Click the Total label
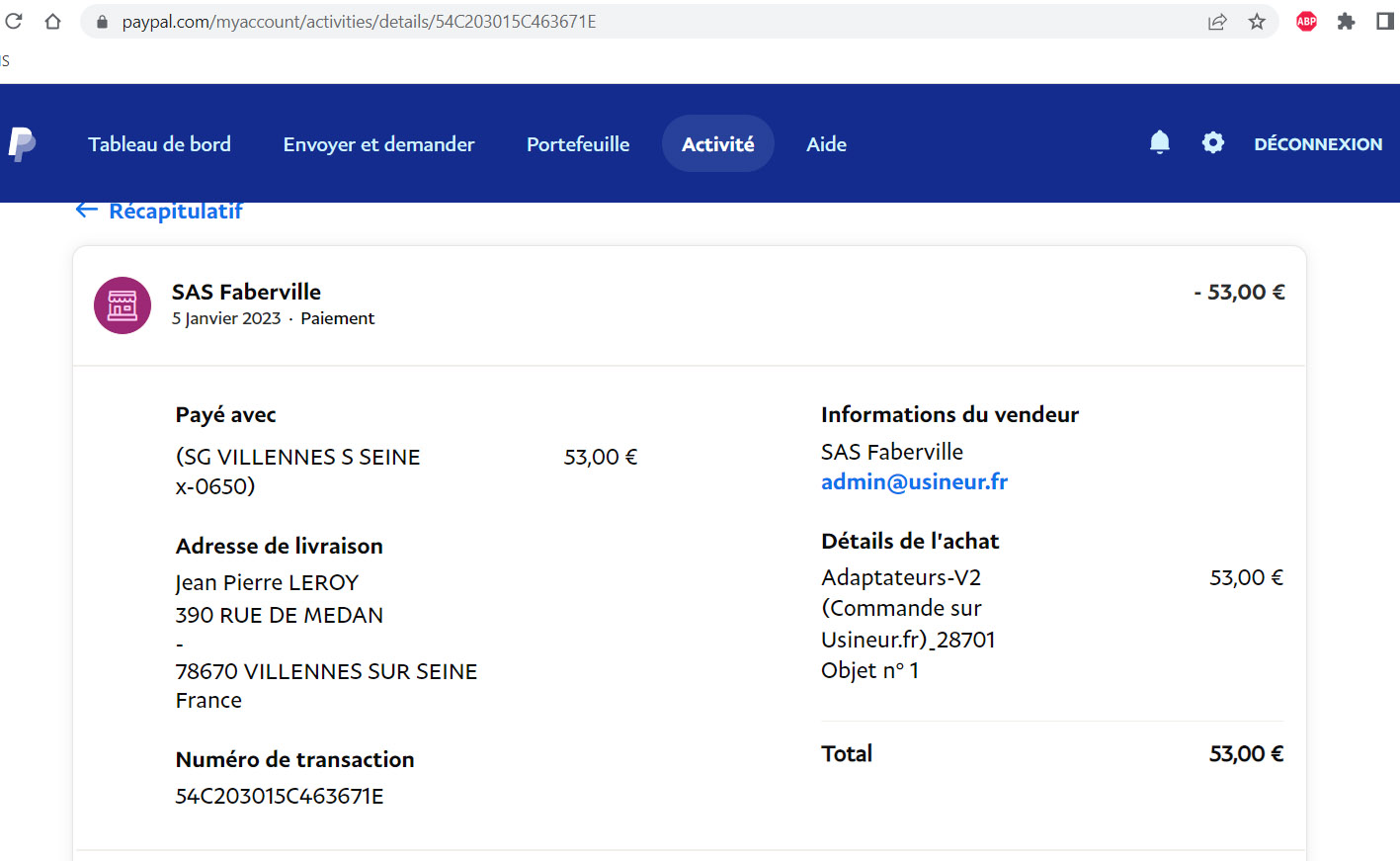Image resolution: width=1400 pixels, height=861 pixels. point(847,754)
